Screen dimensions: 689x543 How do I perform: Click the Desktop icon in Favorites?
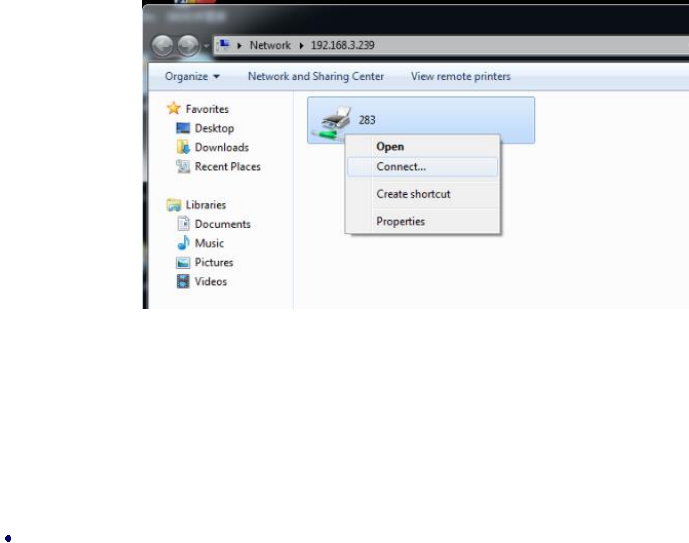[183, 128]
